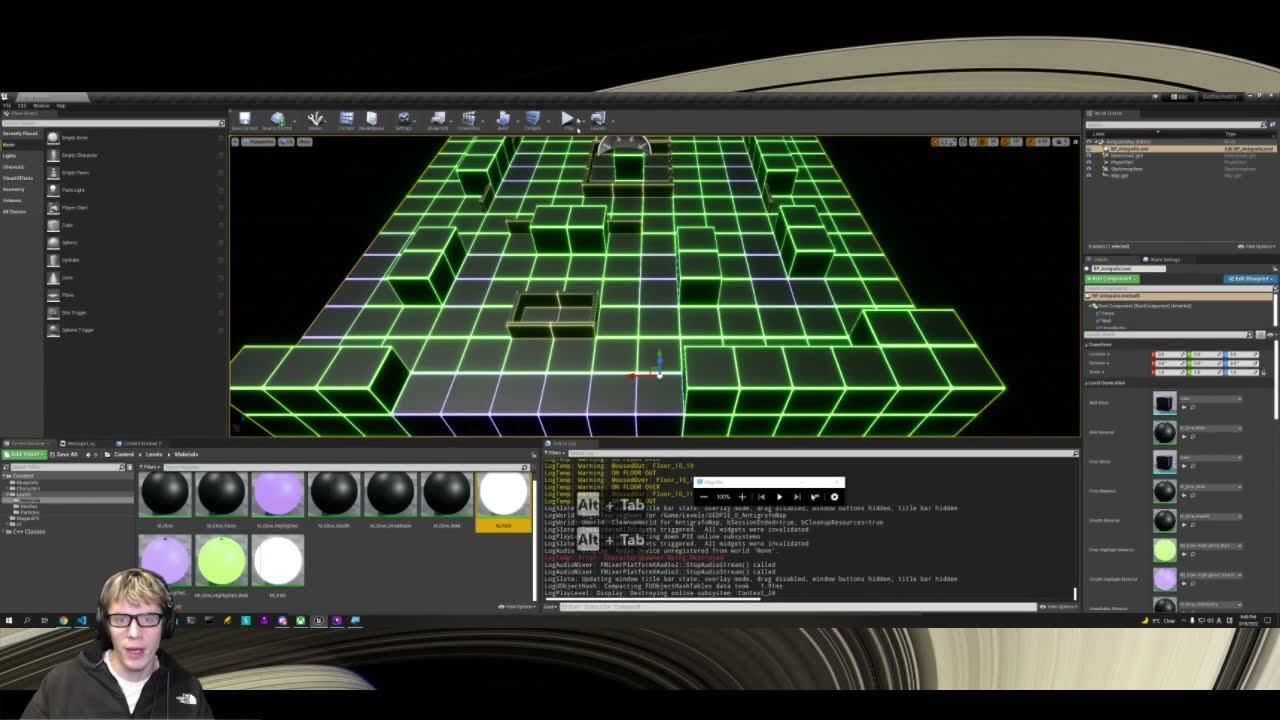The image size is (1280, 720).
Task: Open the Blueprints toolbar icon
Action: [x=438, y=120]
